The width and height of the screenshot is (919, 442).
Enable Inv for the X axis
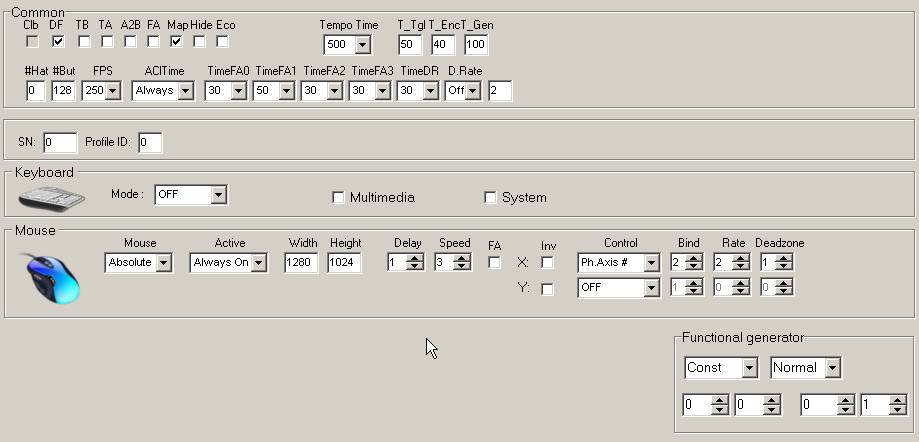(x=547, y=263)
